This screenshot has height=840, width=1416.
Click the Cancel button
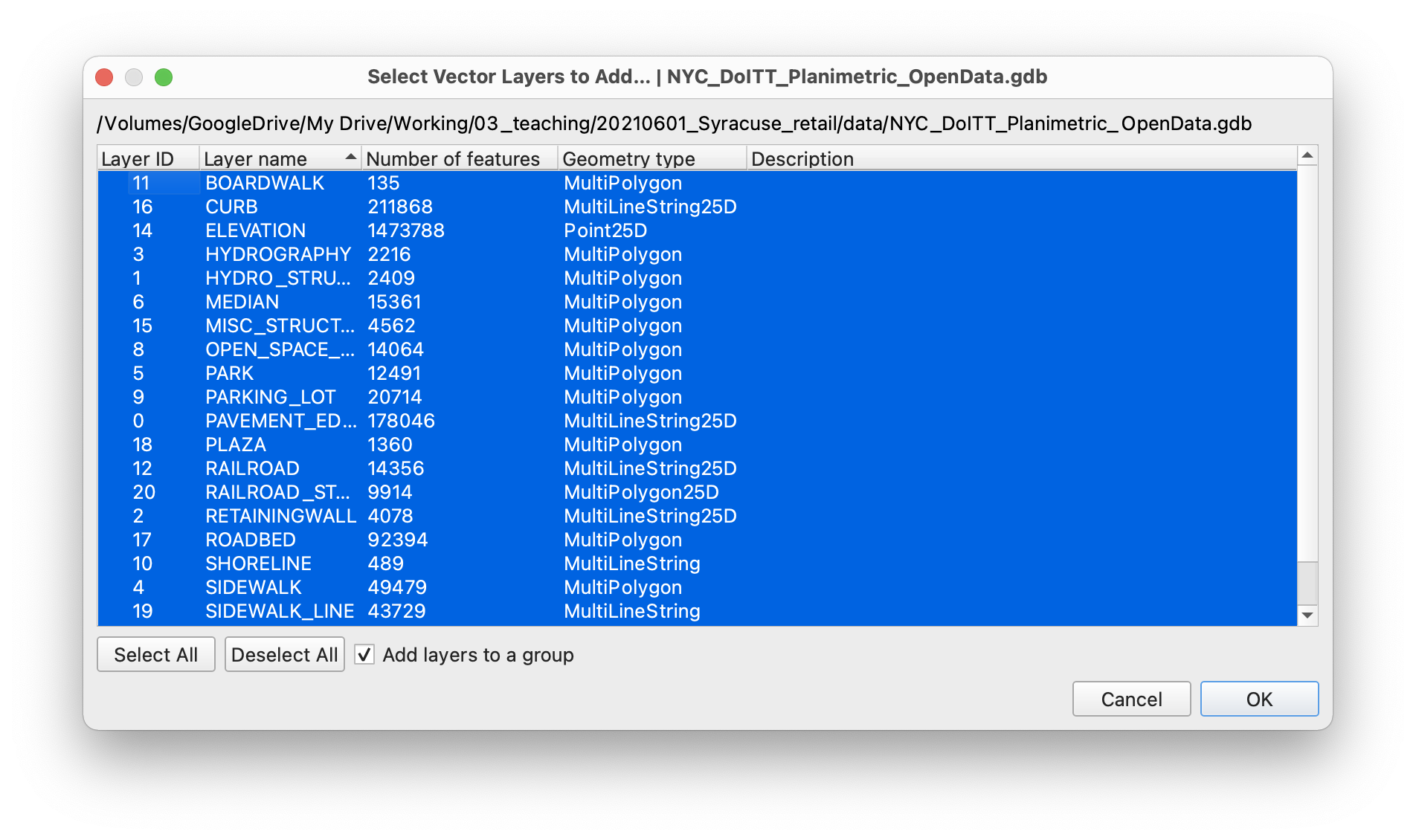(x=1130, y=699)
